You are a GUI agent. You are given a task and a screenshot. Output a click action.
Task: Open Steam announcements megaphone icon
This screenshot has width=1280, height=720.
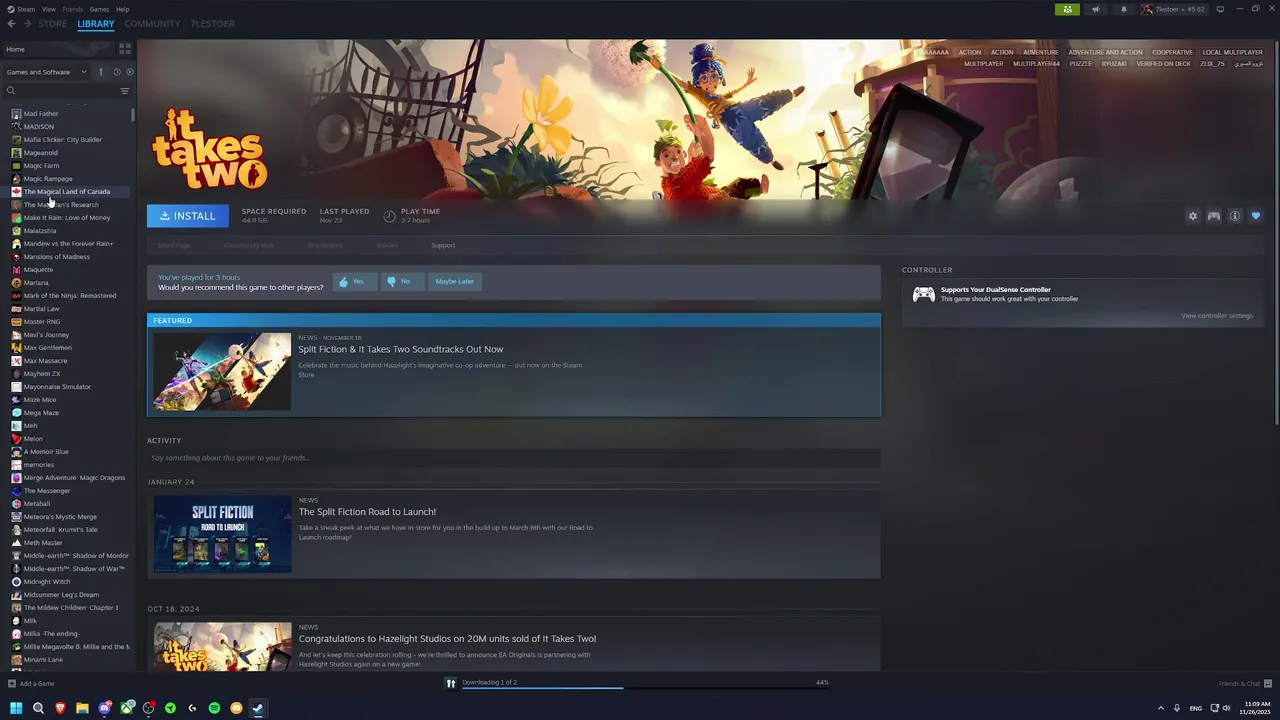(1096, 9)
